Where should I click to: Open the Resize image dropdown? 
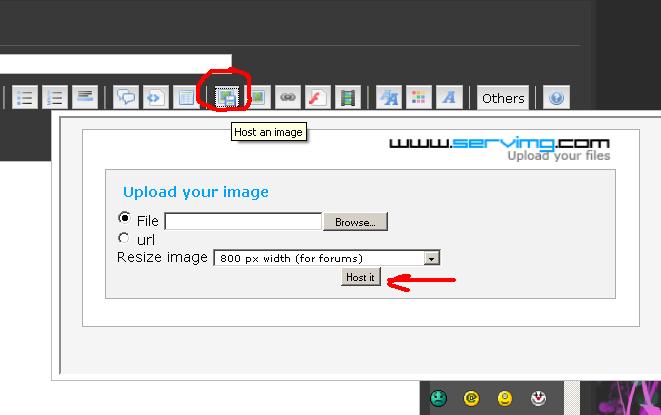coord(327,258)
